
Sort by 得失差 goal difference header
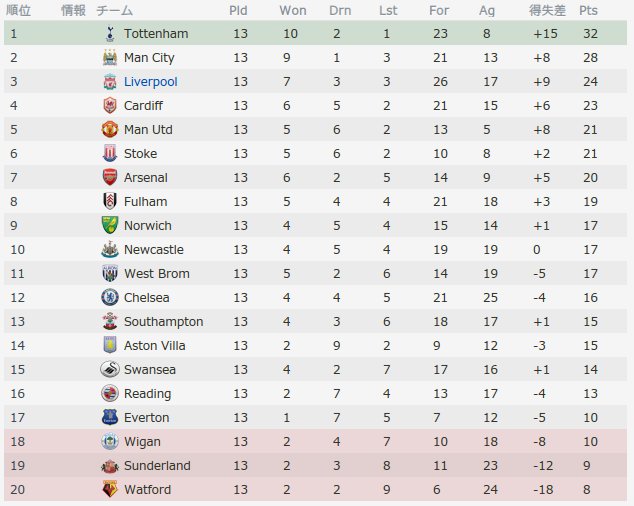click(547, 10)
